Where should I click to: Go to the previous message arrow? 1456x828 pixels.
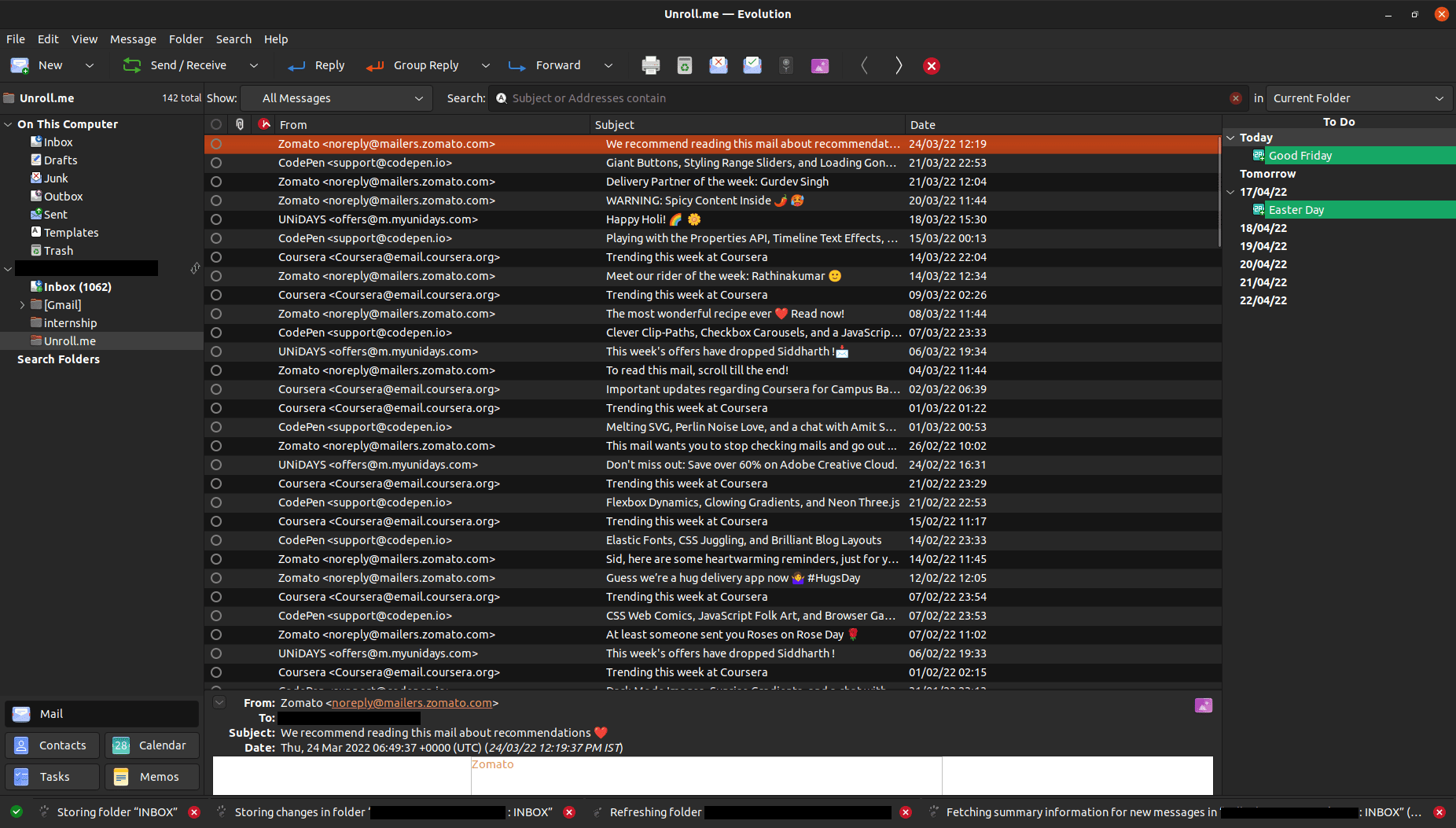coord(865,65)
